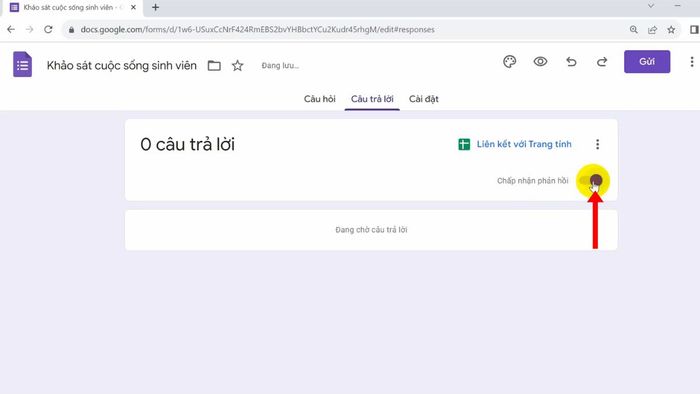Preview the form with eye icon
This screenshot has width=700, height=394.
[x=540, y=62]
